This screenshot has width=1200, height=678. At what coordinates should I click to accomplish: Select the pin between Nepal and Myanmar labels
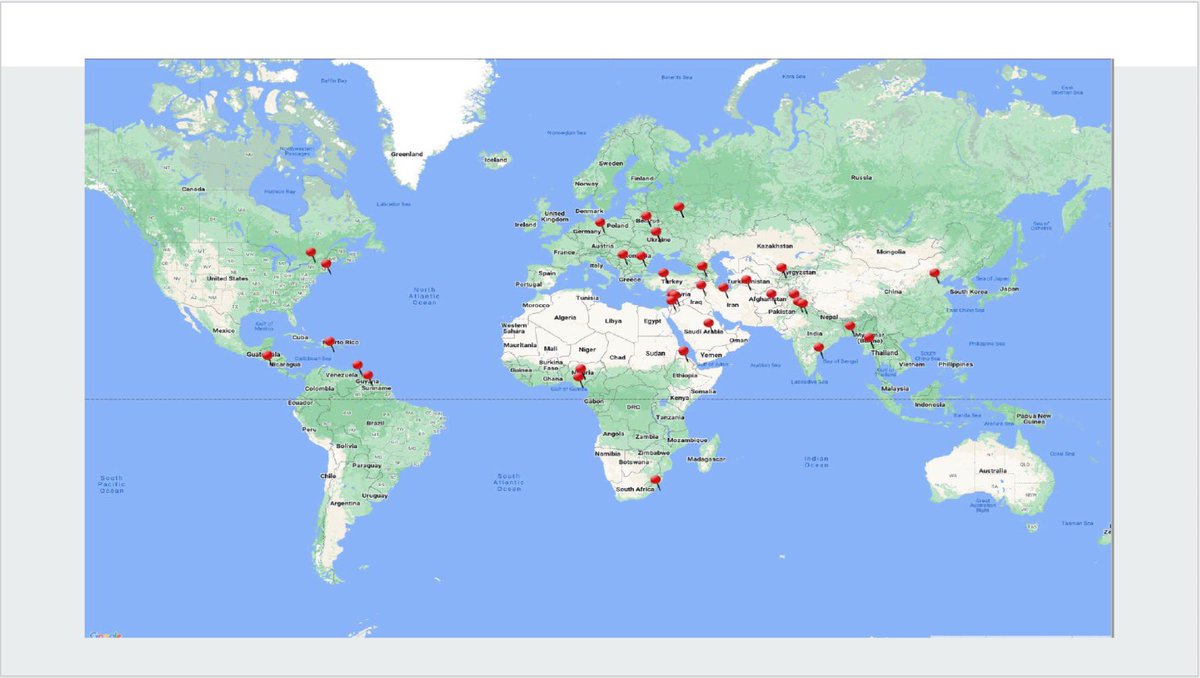point(849,327)
